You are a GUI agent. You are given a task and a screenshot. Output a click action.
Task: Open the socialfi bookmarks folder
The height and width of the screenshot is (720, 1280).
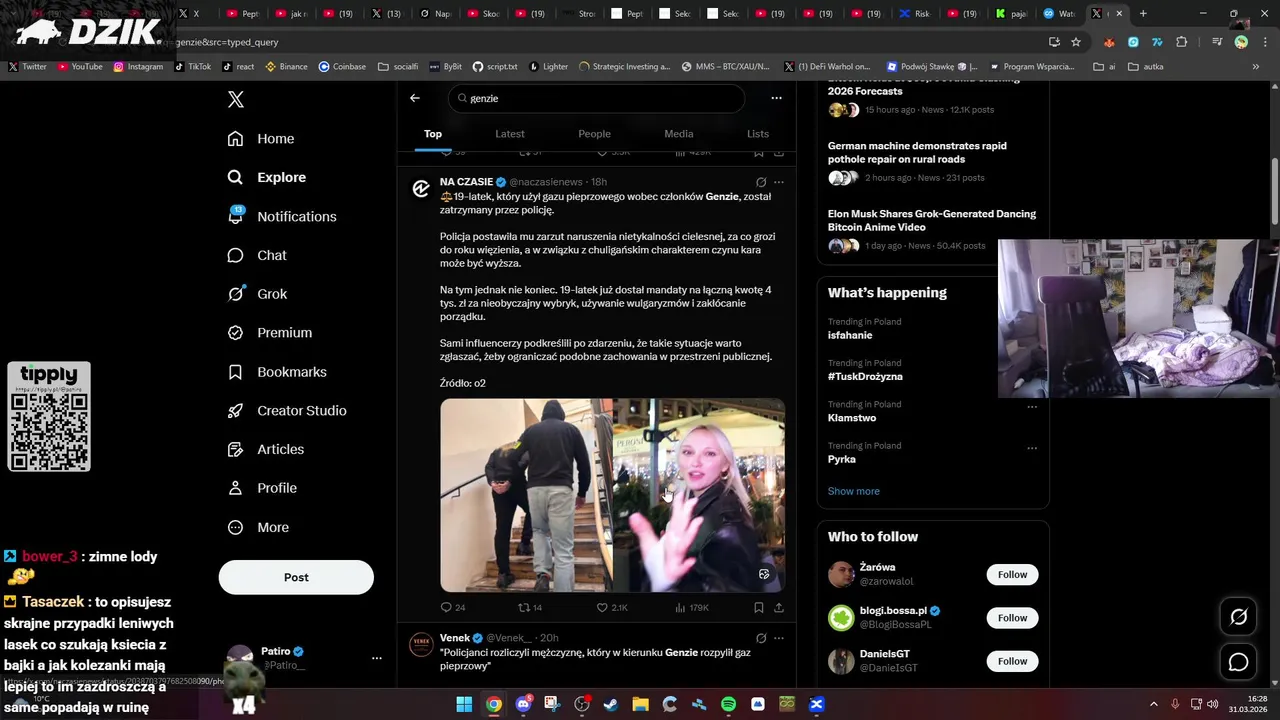point(398,66)
